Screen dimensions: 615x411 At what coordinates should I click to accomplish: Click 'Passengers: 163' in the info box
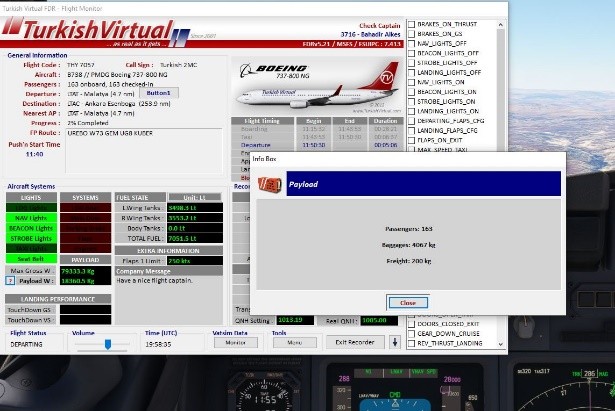[x=409, y=229]
